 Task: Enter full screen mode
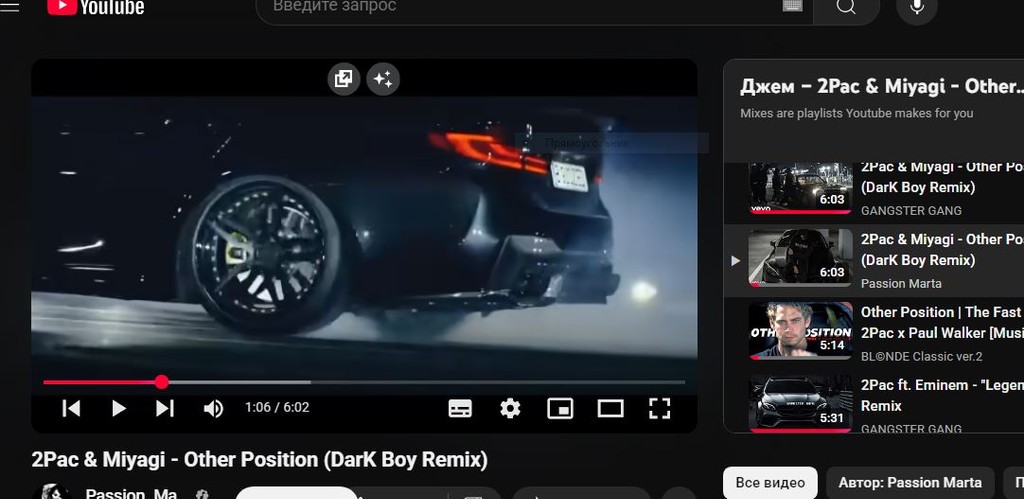pyautogui.click(x=660, y=409)
